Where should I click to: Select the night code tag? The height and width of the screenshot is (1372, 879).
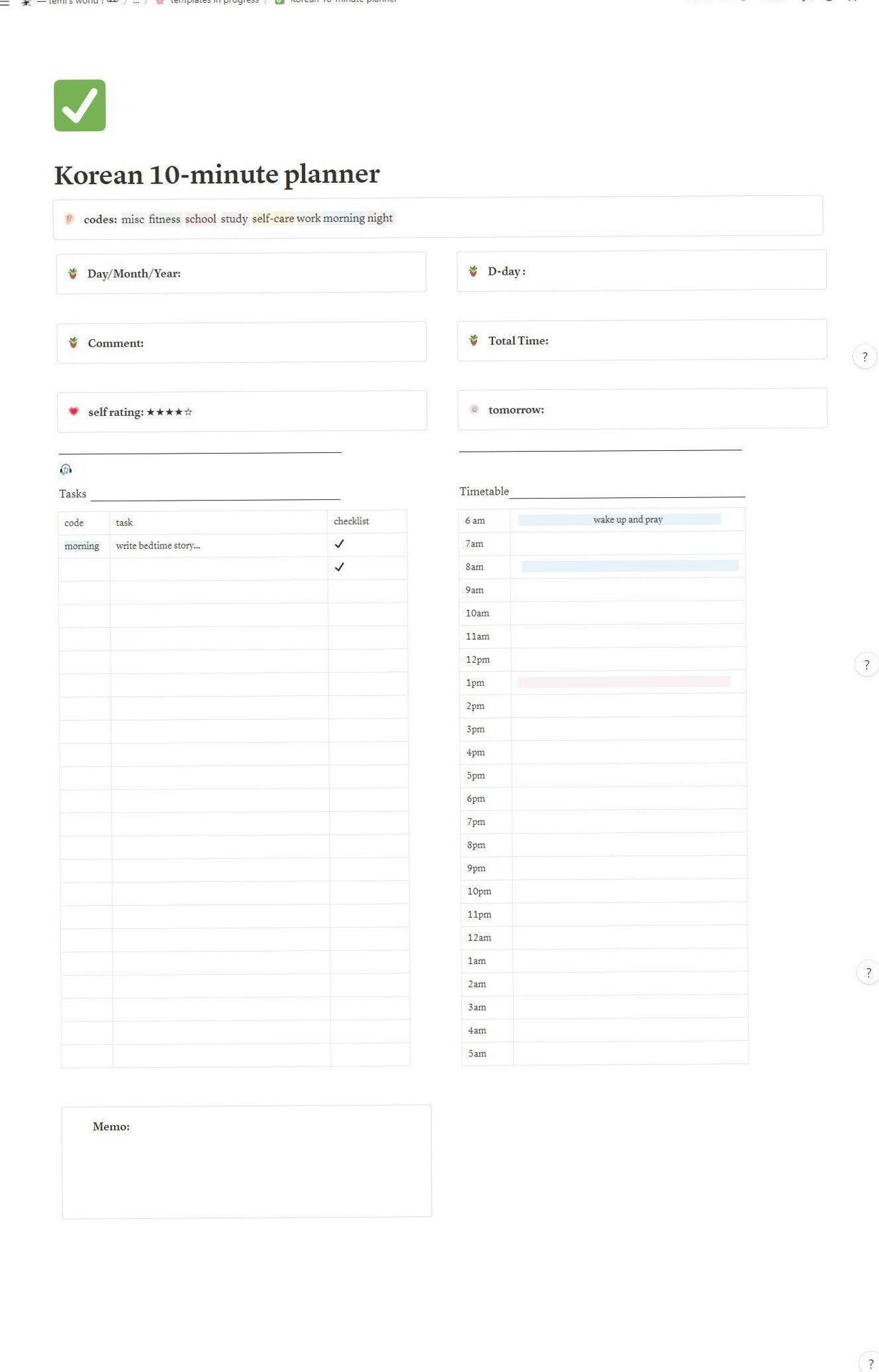[380, 218]
